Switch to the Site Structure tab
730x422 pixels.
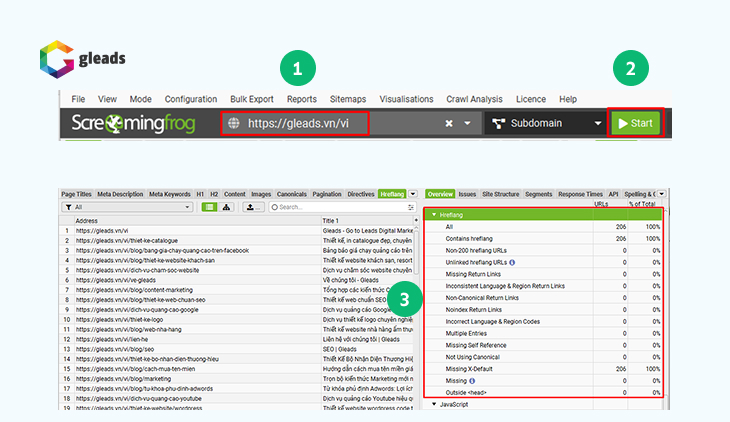pos(500,194)
